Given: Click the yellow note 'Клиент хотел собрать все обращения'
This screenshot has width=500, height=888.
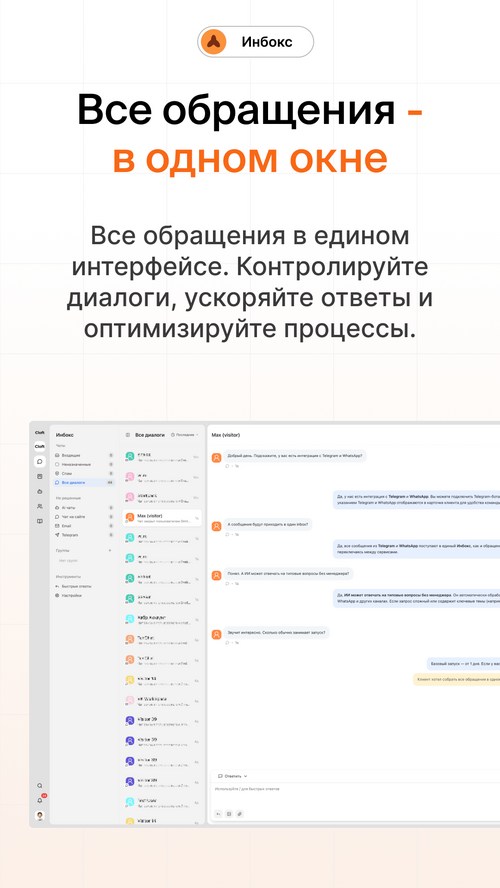Looking at the screenshot, I should [x=456, y=678].
